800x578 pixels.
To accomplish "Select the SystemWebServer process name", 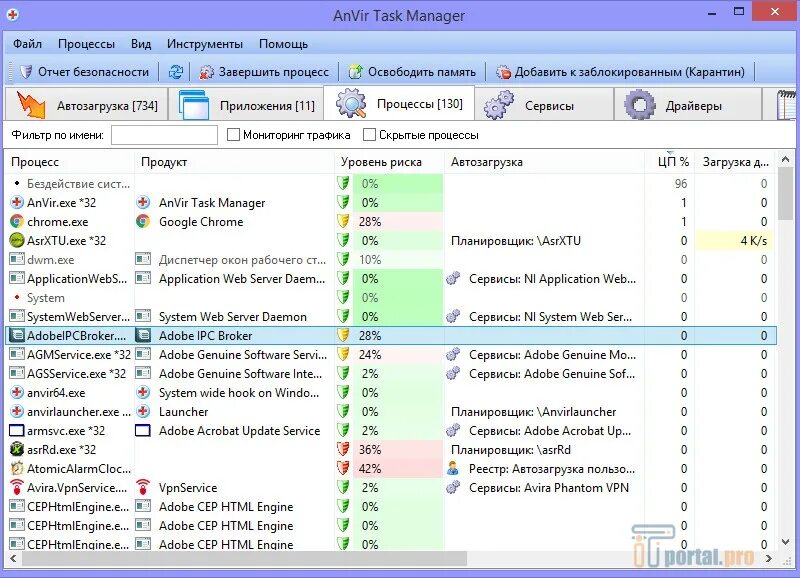I will pyautogui.click(x=79, y=317).
